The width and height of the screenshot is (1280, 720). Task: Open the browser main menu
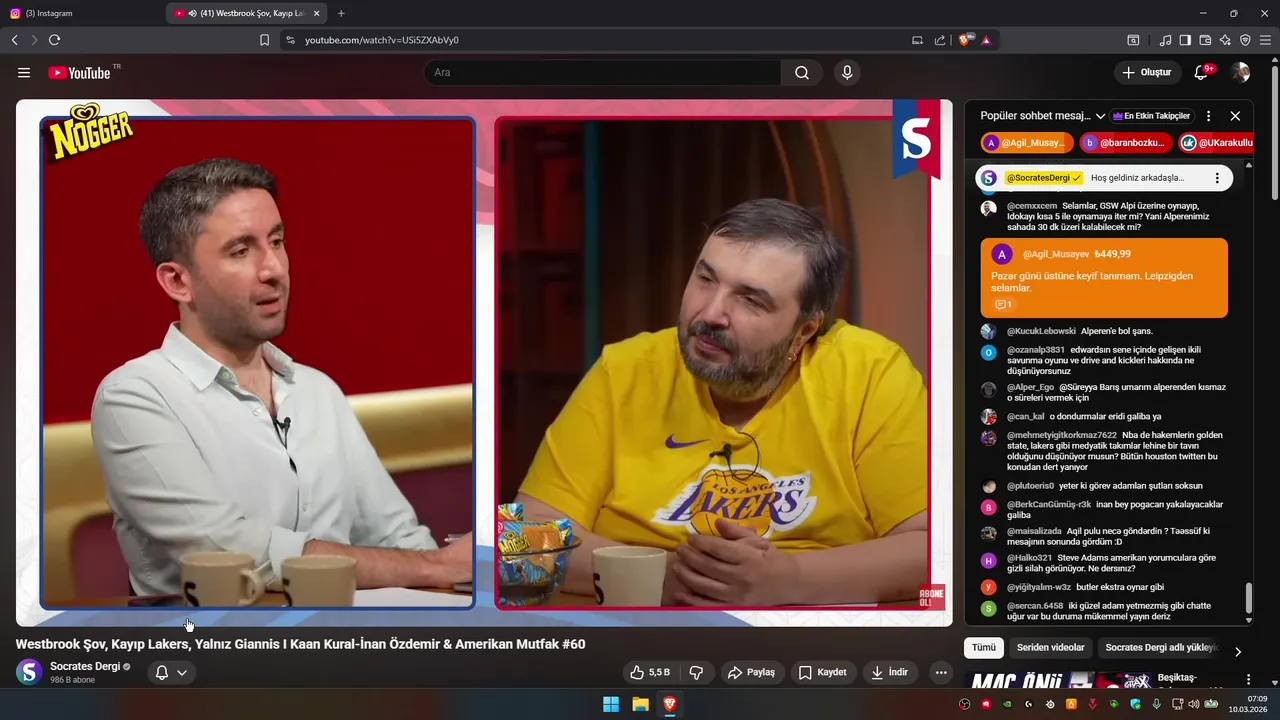coord(1265,40)
